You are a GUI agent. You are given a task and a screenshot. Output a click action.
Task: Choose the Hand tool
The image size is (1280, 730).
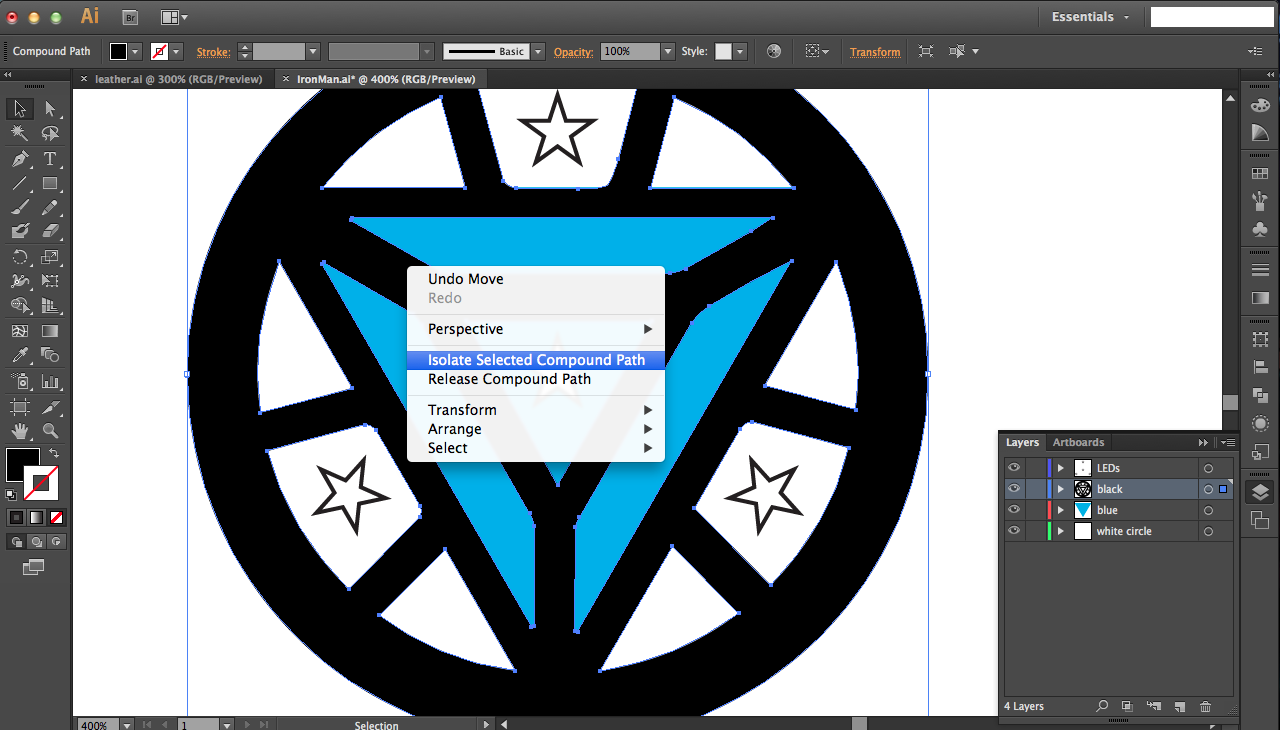pyautogui.click(x=20, y=432)
